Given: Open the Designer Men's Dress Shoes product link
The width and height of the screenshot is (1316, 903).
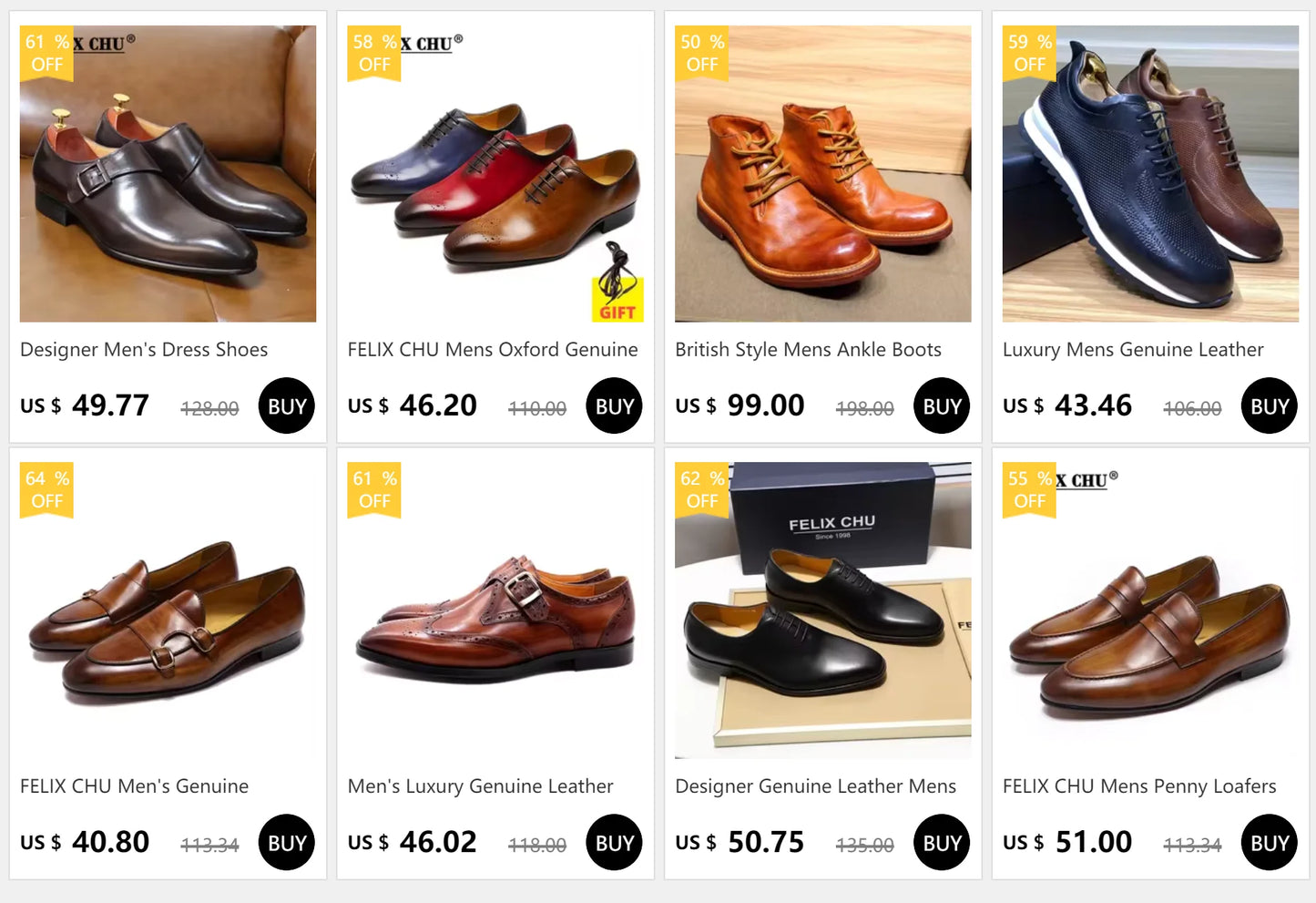Looking at the screenshot, I should coord(143,350).
